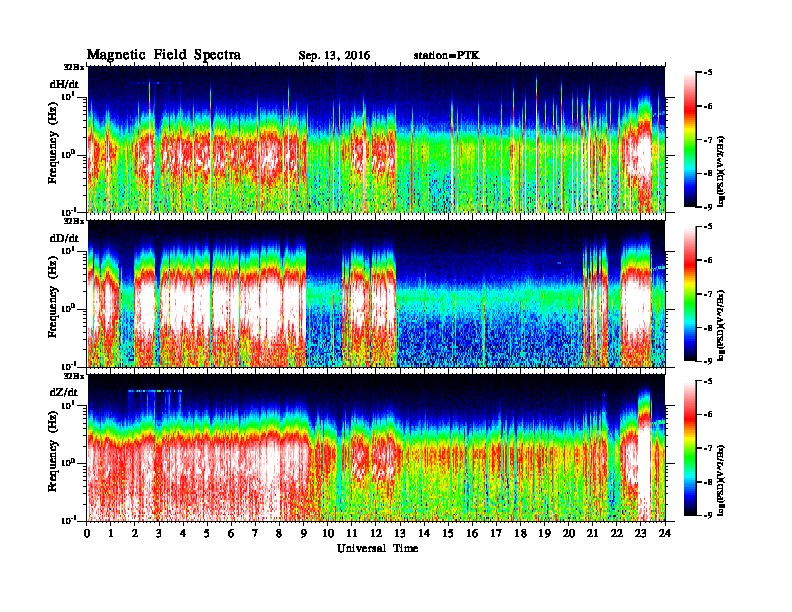Click hour 8 on the Universal Time axis
Image resolution: width=792 pixels, height=612 pixels.
click(x=279, y=534)
